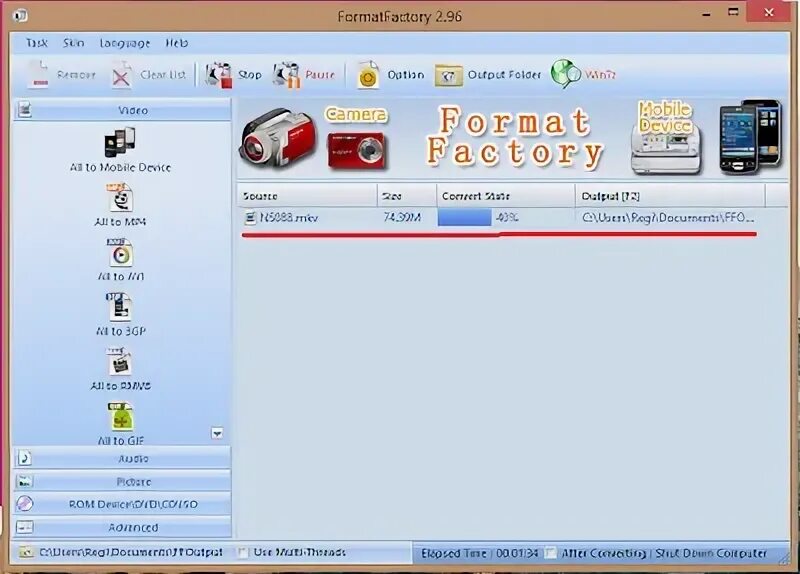
Task: Click the Video section header icon
Action: click(x=24, y=110)
